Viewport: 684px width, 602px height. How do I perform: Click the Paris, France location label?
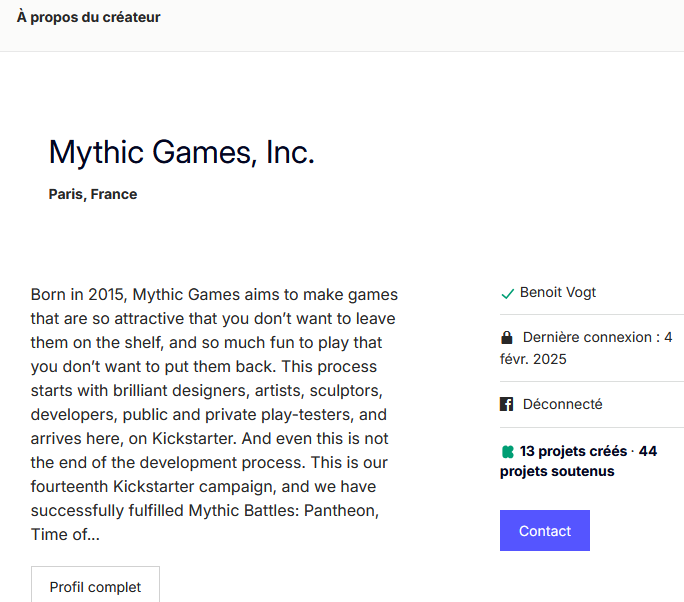(x=93, y=194)
